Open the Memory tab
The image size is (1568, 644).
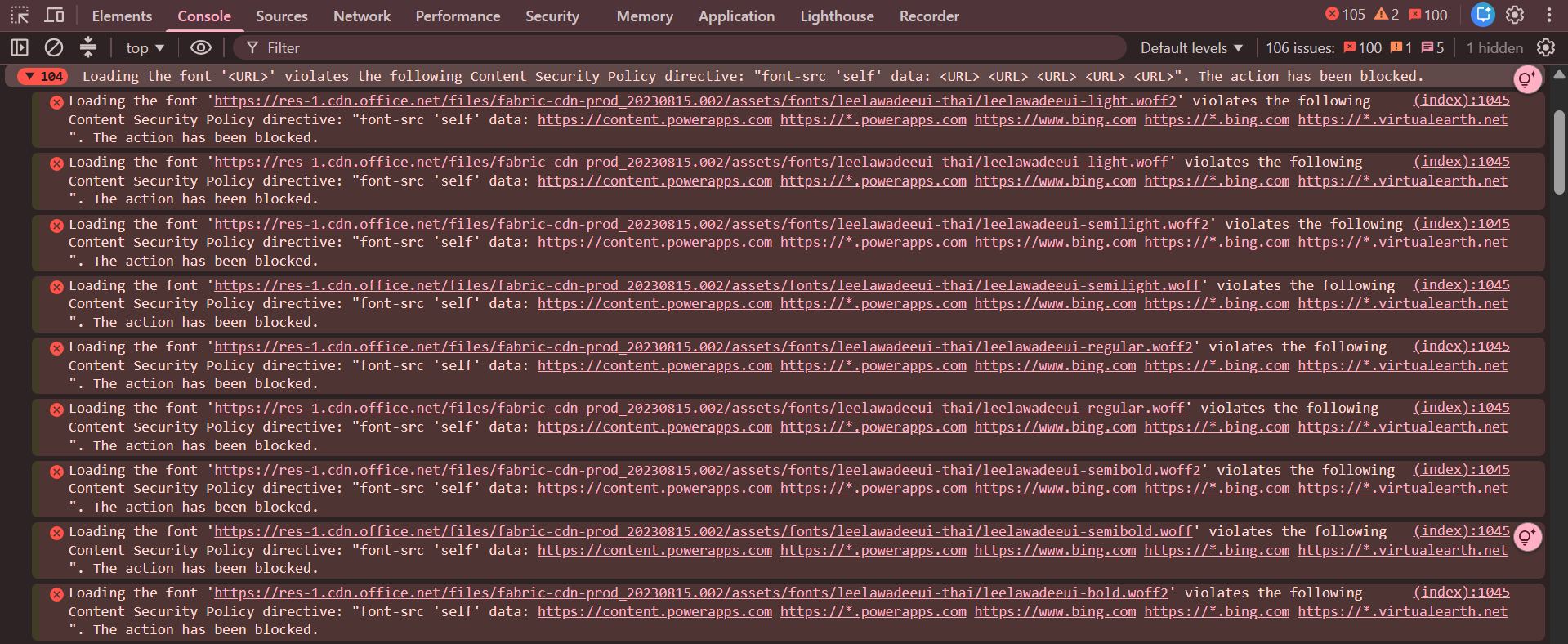point(645,16)
